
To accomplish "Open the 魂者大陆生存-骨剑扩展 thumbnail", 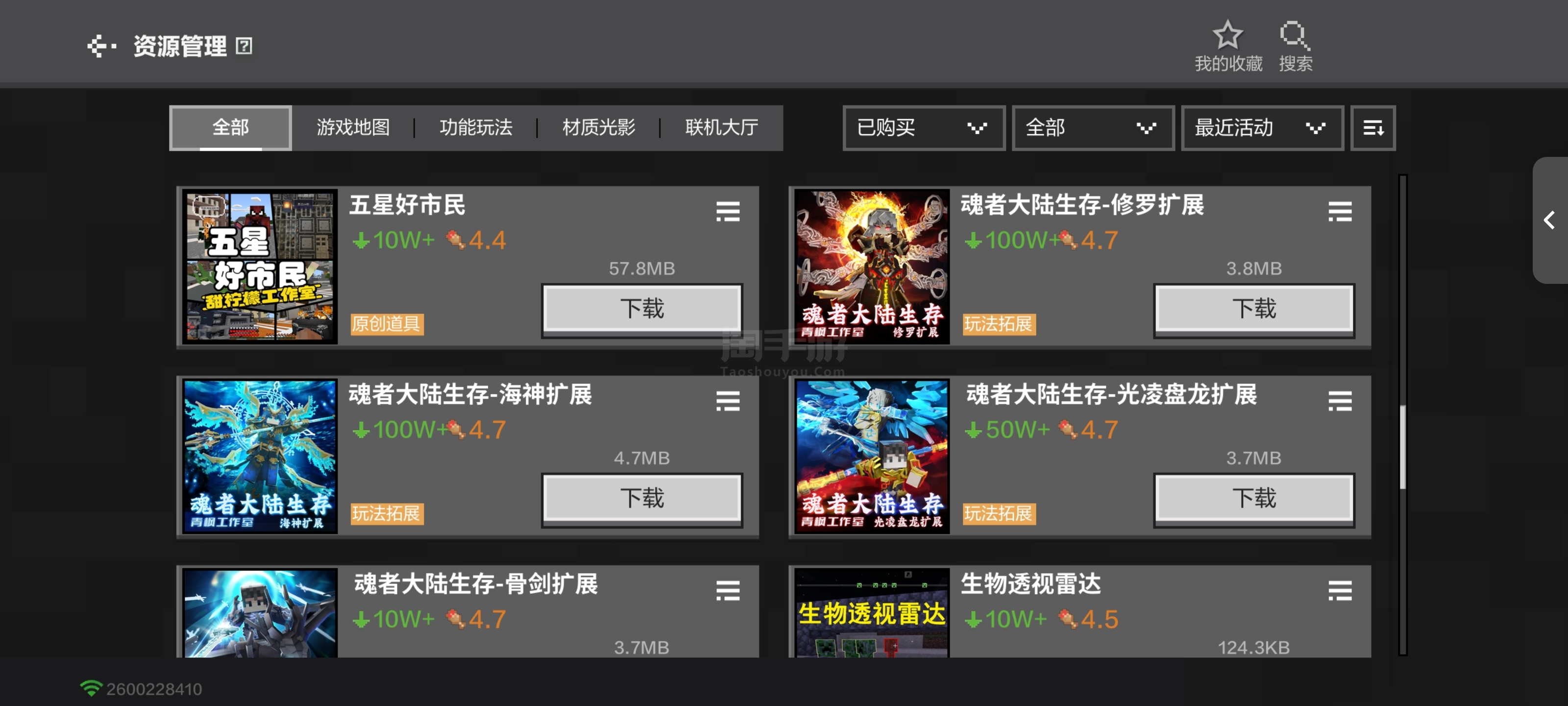I will click(261, 613).
